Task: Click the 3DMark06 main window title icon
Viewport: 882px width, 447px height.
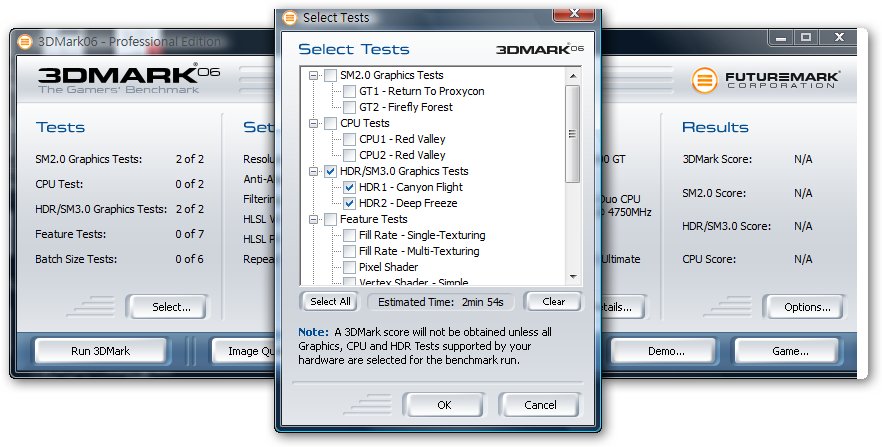Action: (x=24, y=41)
